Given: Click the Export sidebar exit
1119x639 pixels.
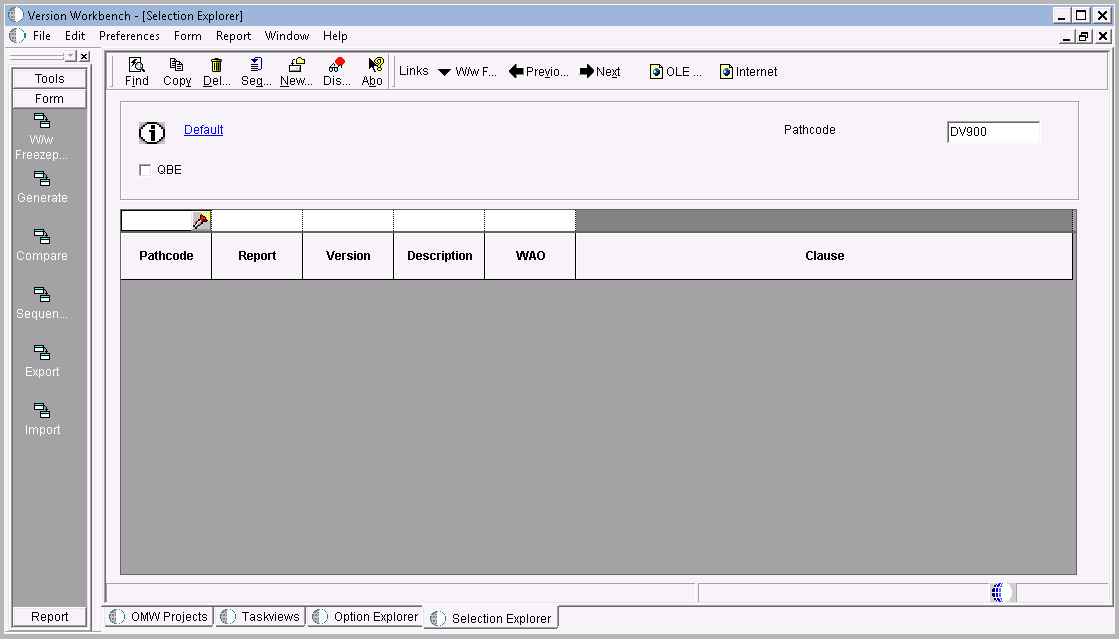Looking at the screenshot, I should point(41,360).
